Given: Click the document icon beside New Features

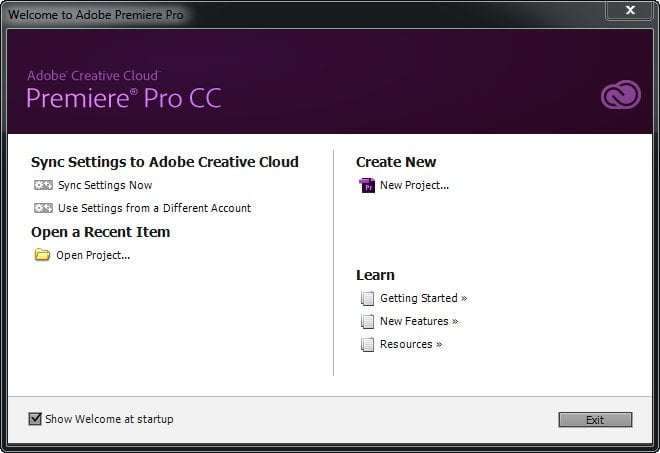Looking at the screenshot, I should click(x=367, y=321).
